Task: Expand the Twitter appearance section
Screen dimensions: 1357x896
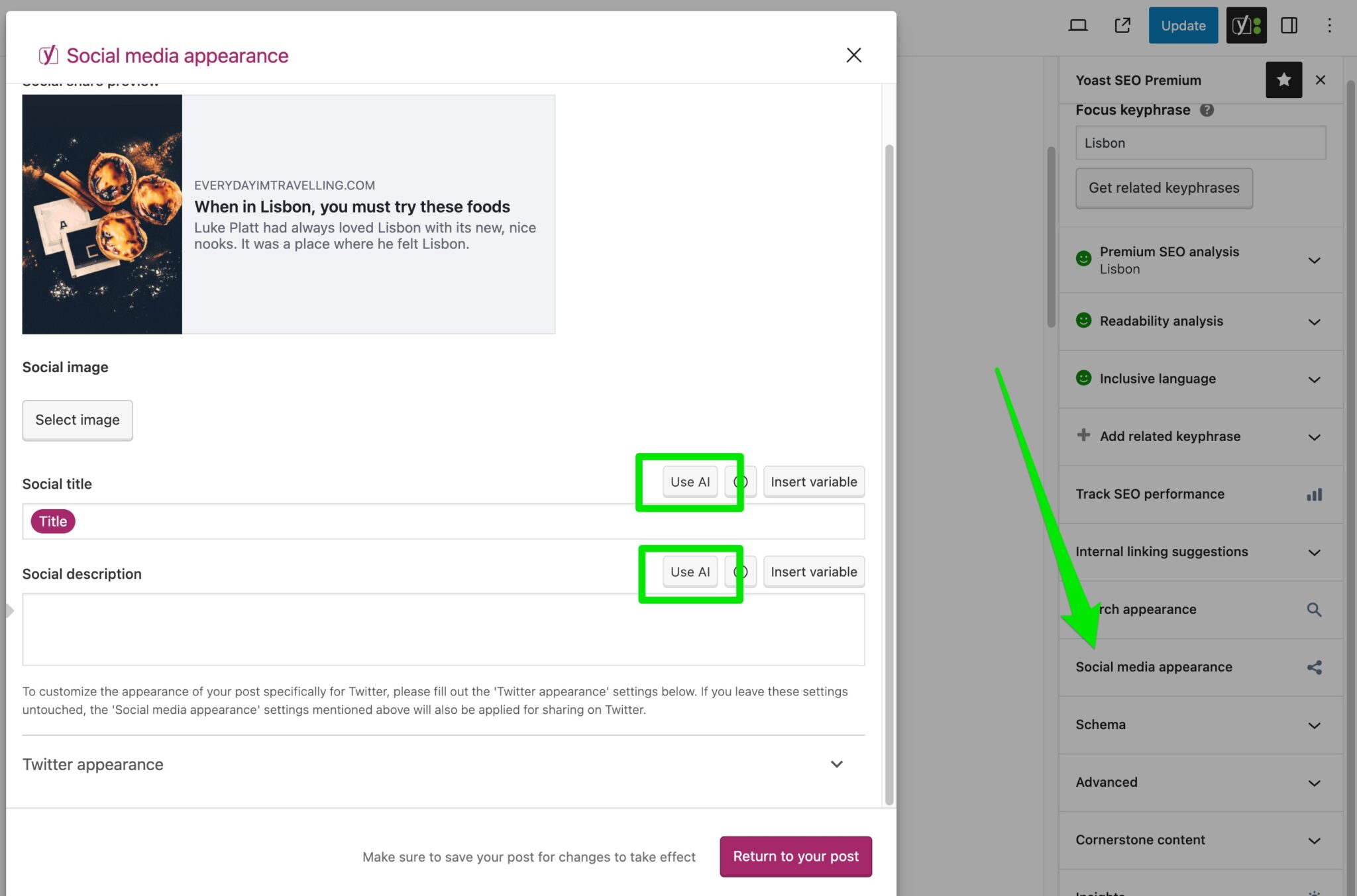Action: click(836, 764)
